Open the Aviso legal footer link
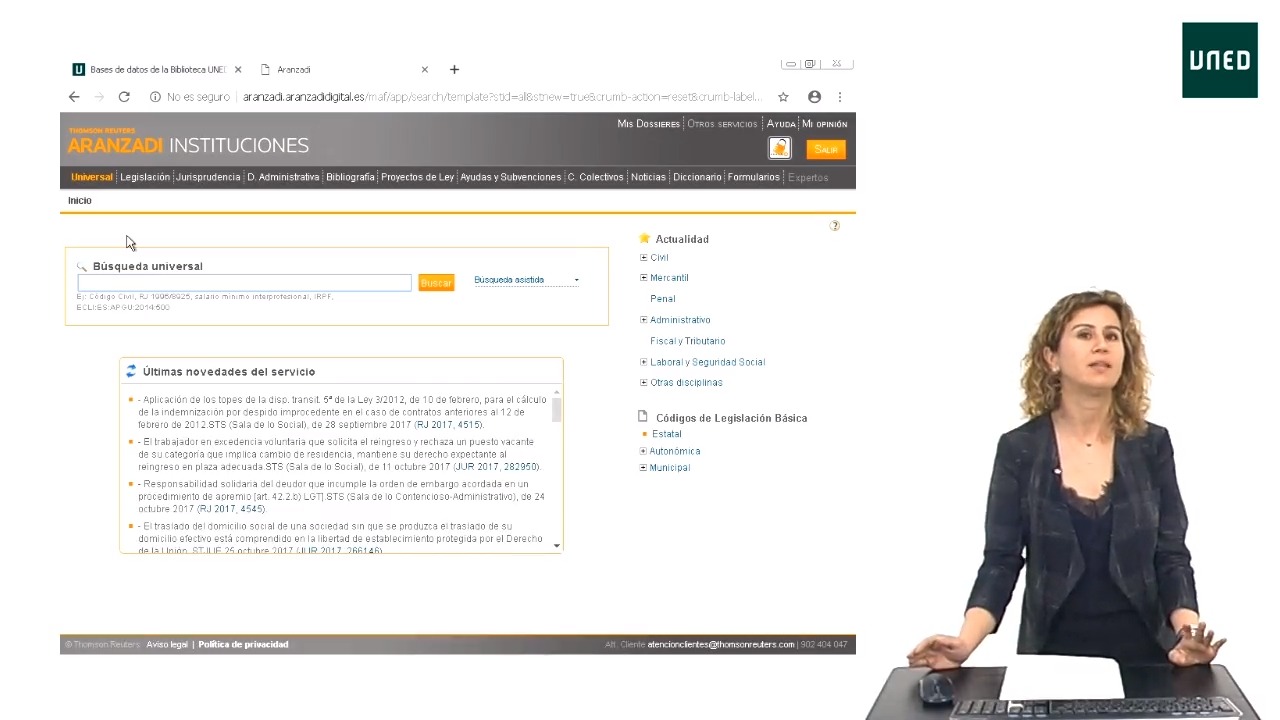The image size is (1280, 720). pyautogui.click(x=167, y=645)
